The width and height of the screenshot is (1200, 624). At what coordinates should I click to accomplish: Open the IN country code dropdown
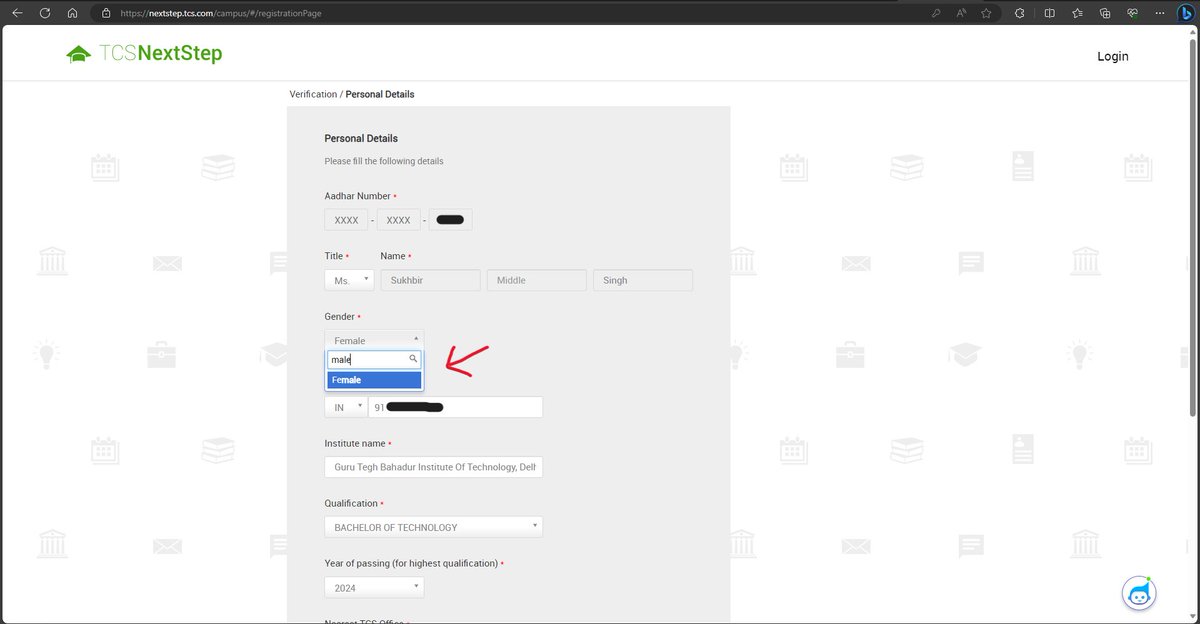[x=345, y=407]
